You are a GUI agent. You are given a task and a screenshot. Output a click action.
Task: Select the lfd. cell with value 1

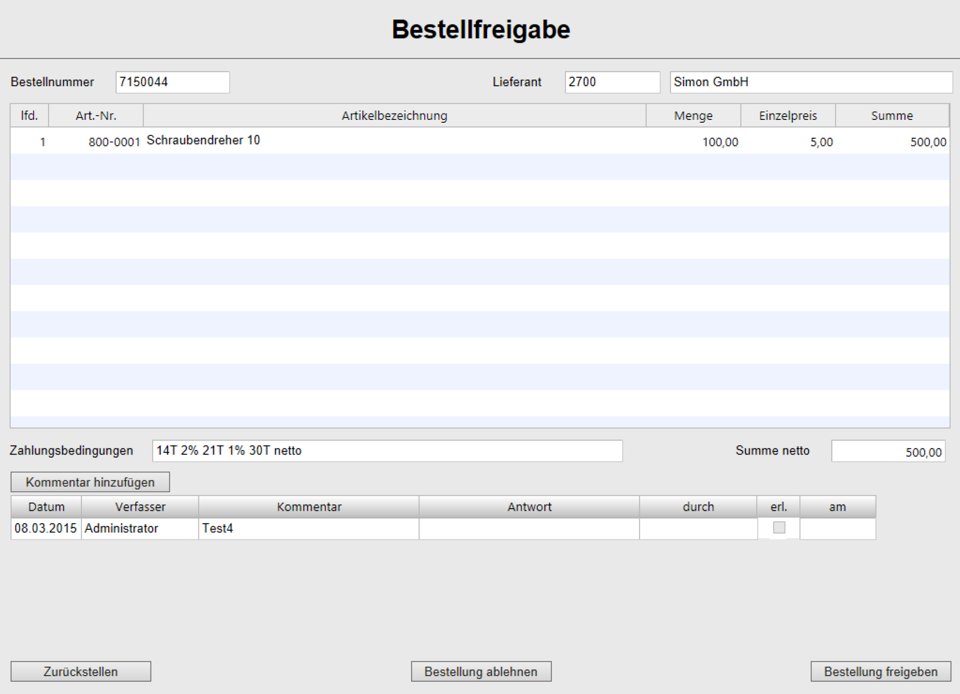29,141
